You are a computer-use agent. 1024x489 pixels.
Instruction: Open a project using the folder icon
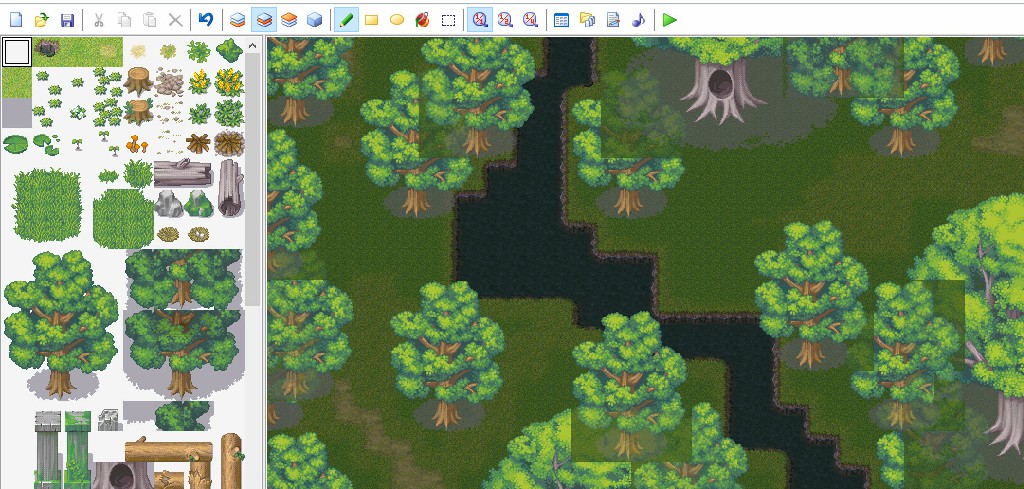point(41,20)
